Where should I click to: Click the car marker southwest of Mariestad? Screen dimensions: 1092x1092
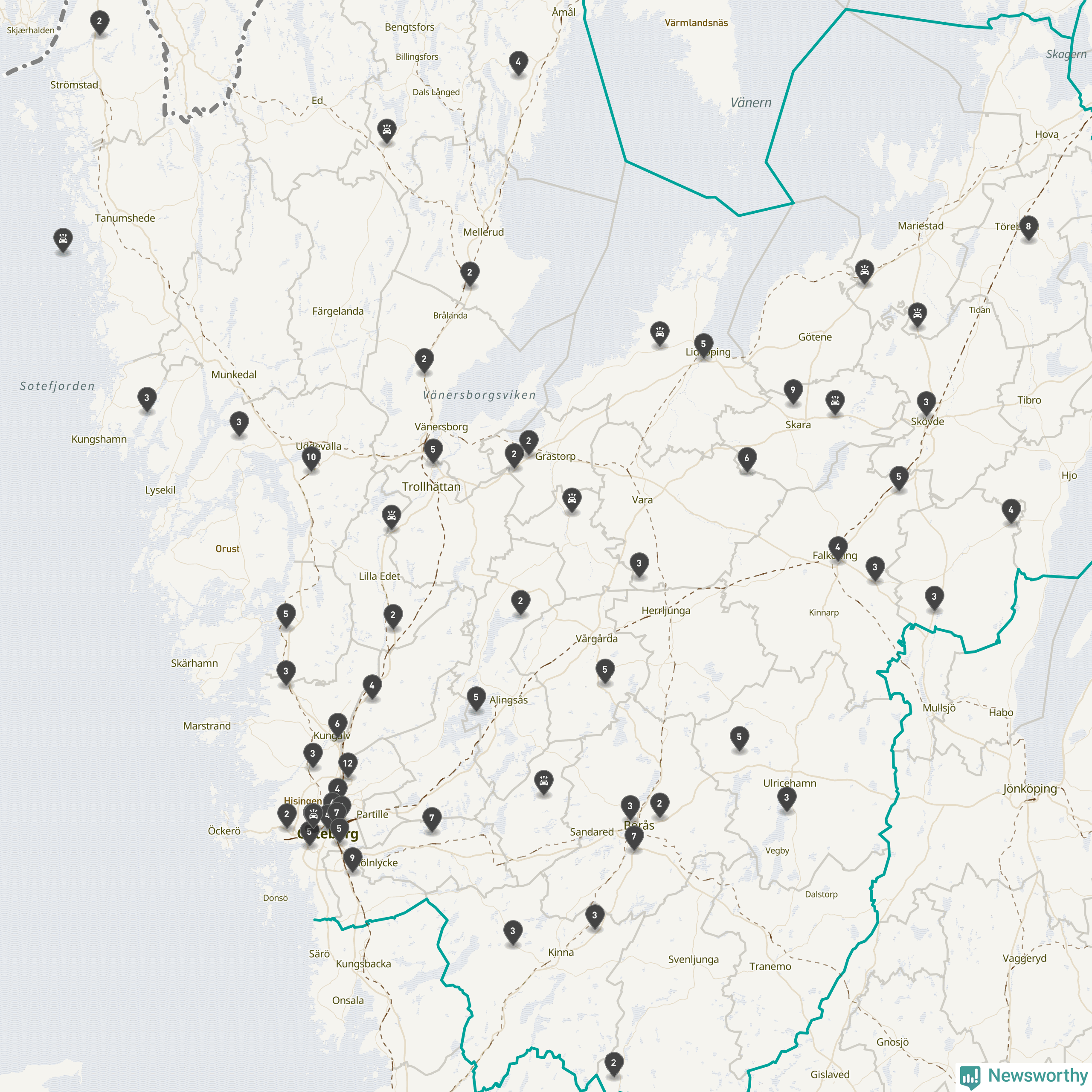(864, 273)
